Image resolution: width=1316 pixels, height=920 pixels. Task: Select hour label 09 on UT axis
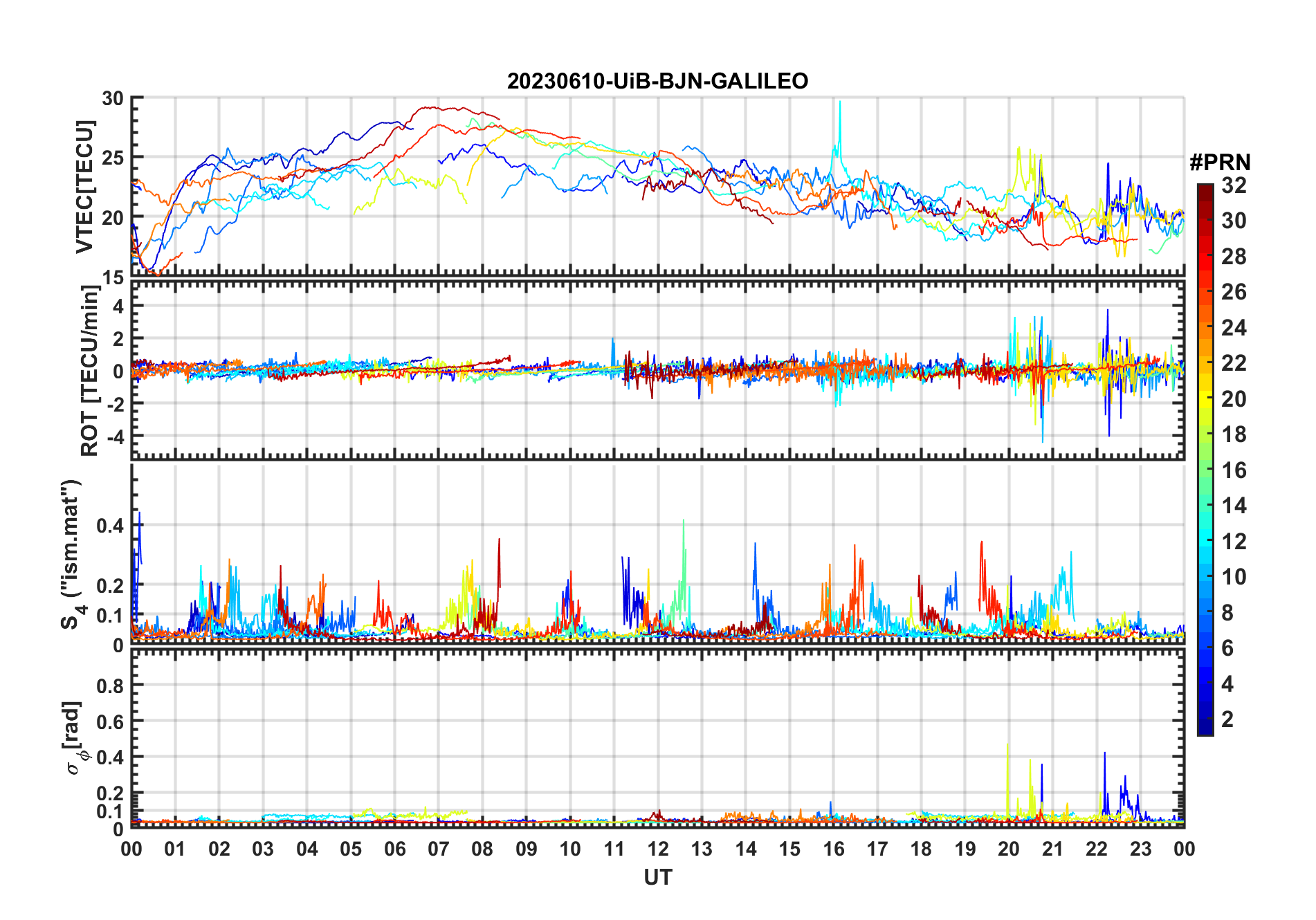(x=527, y=849)
